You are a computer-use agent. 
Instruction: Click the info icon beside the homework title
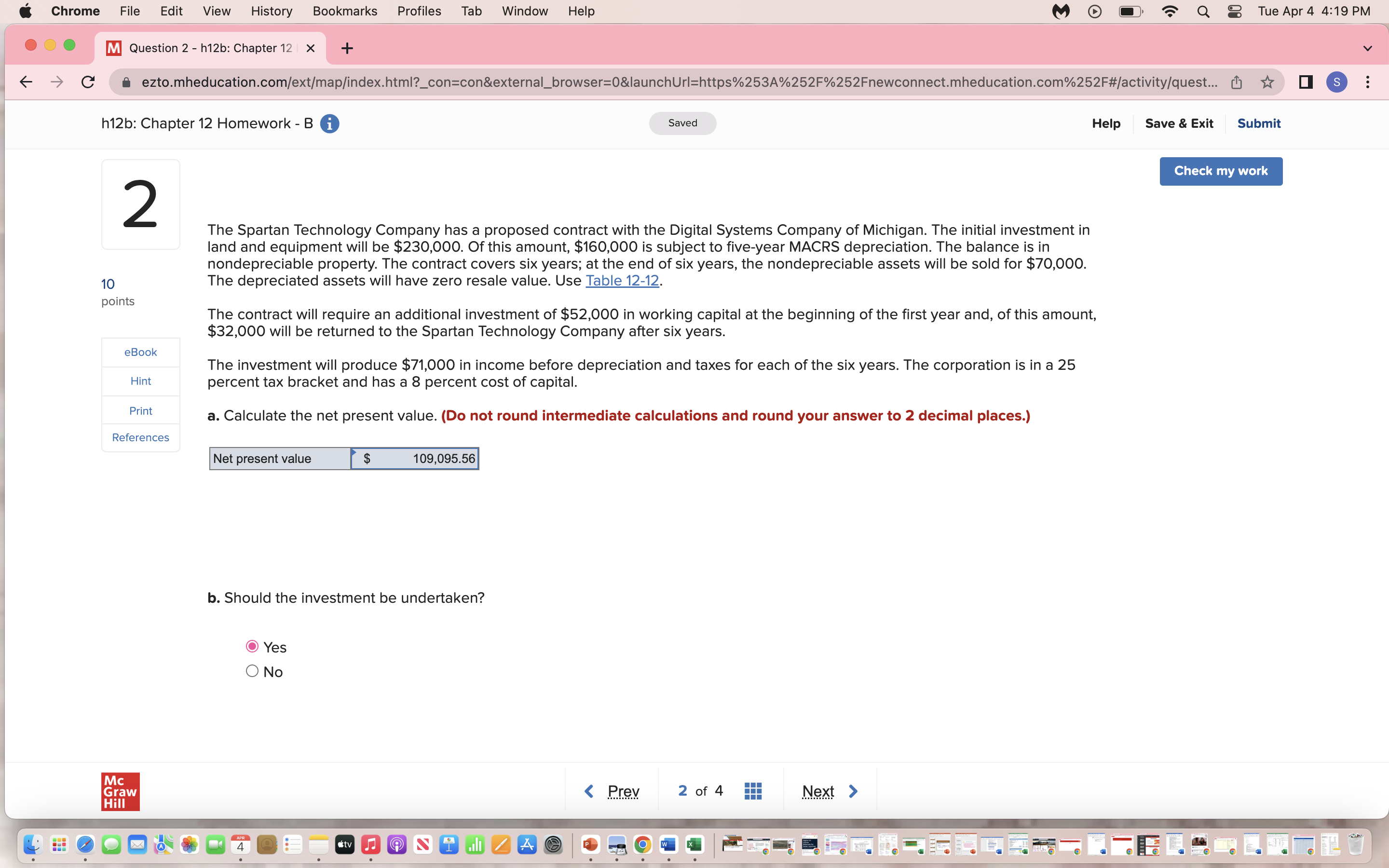point(329,123)
